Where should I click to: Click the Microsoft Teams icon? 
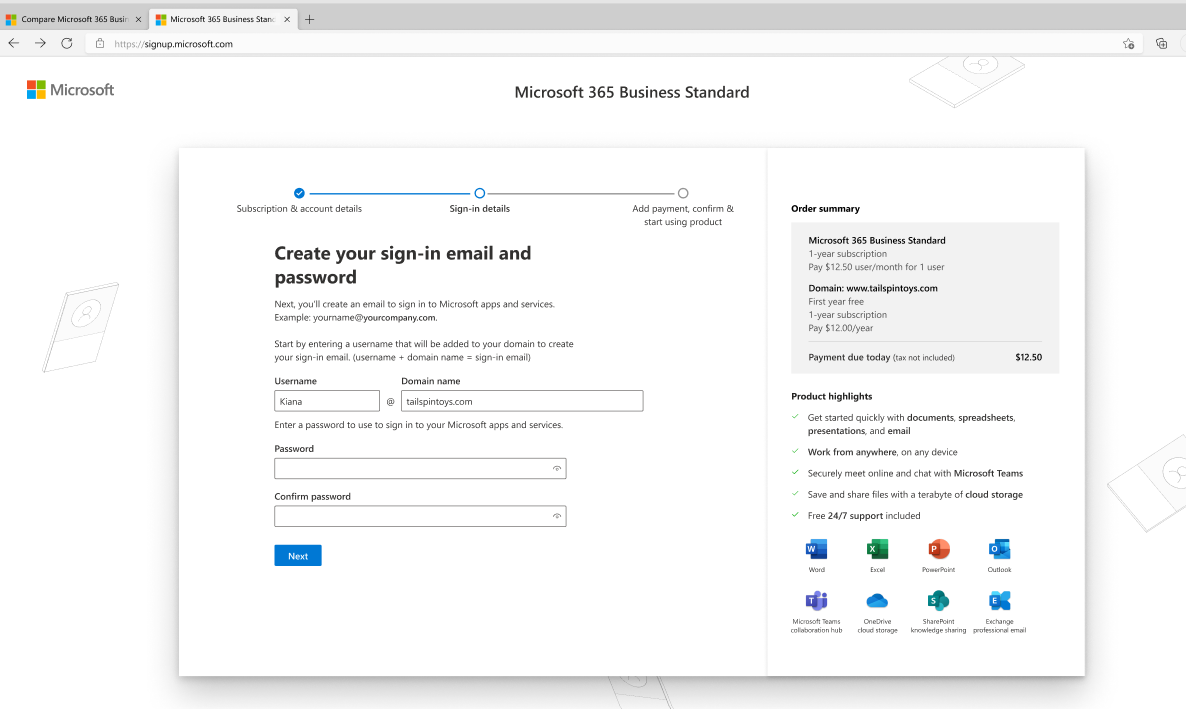pyautogui.click(x=816, y=601)
